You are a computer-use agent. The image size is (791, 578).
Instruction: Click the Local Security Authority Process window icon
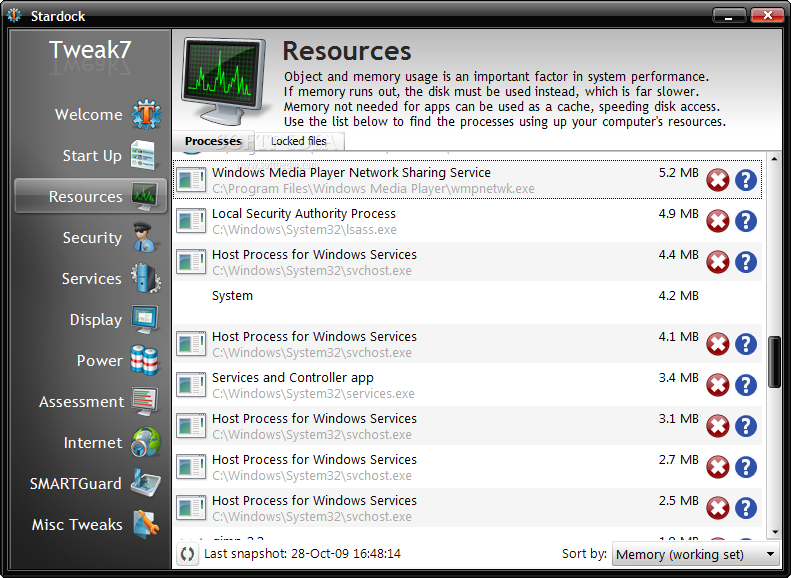pyautogui.click(x=191, y=221)
